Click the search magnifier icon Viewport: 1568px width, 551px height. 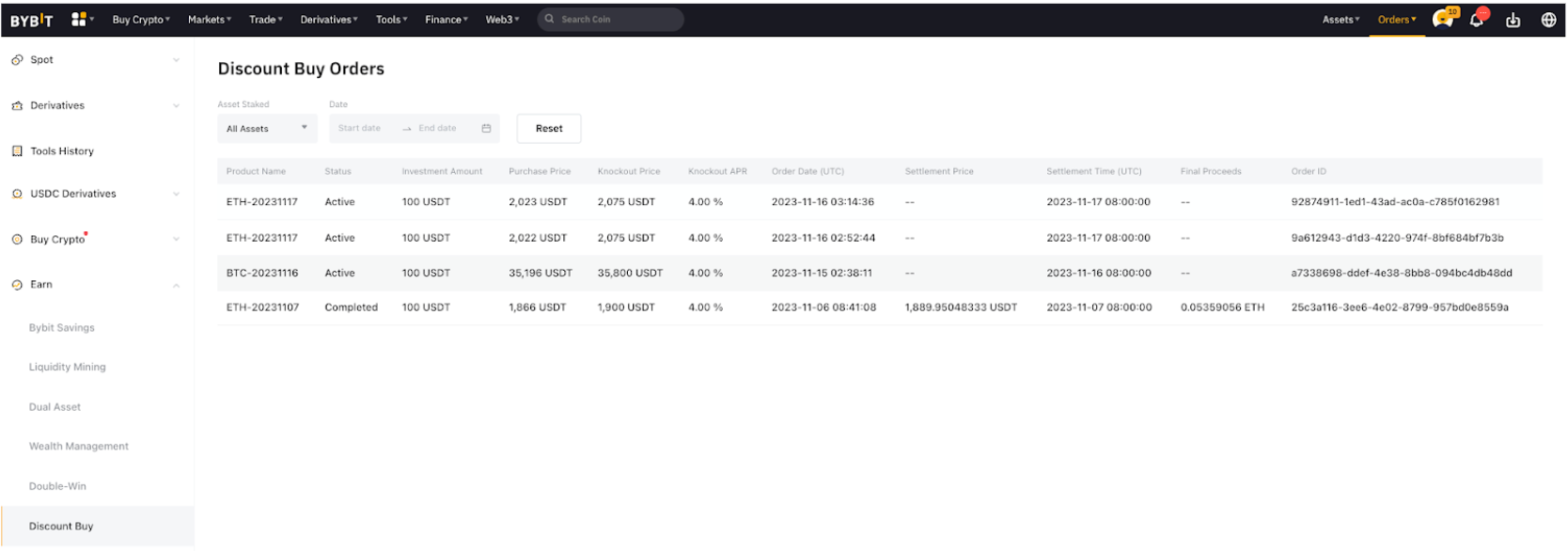coord(550,19)
